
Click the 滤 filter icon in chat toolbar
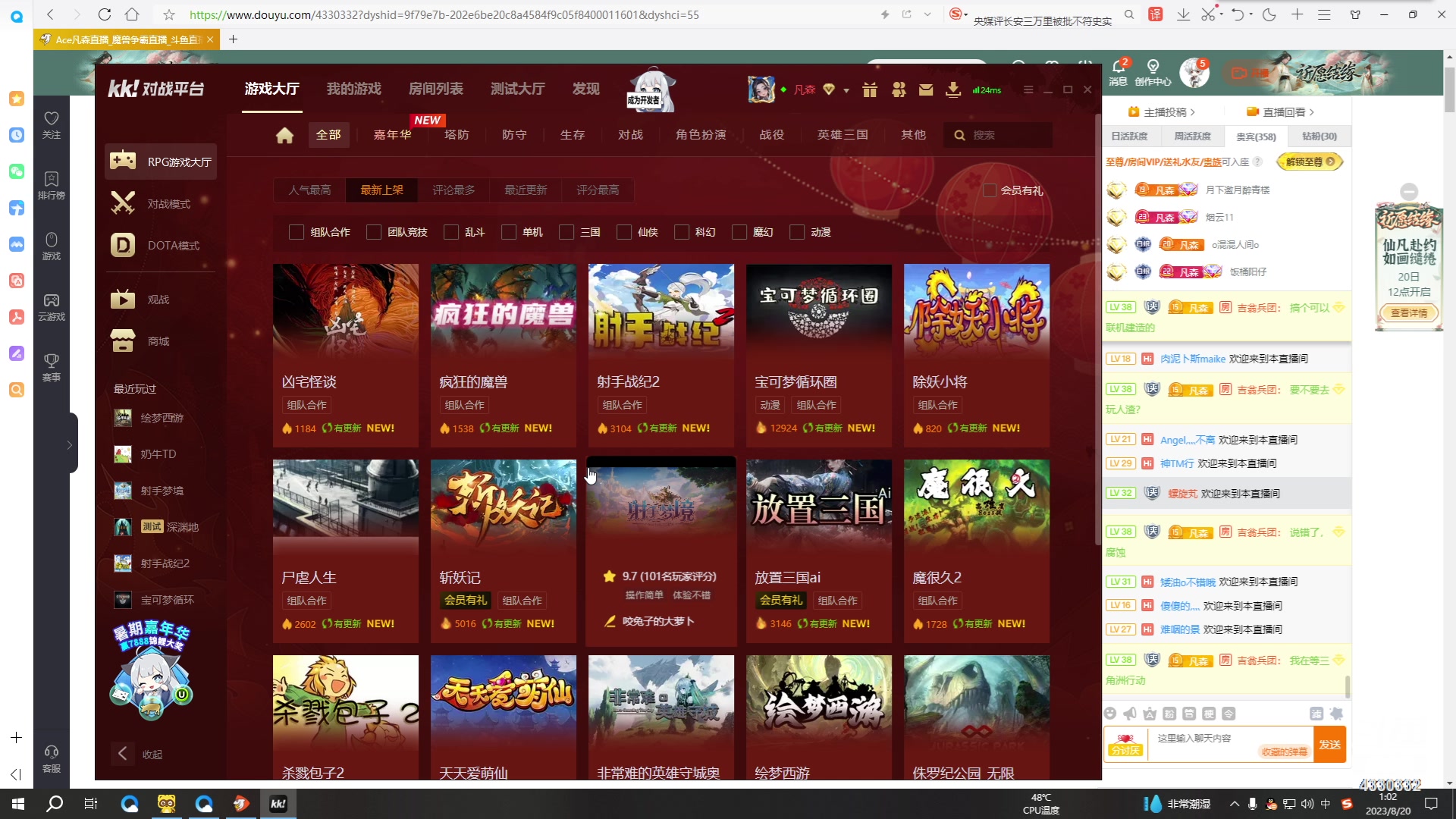pos(1316,714)
